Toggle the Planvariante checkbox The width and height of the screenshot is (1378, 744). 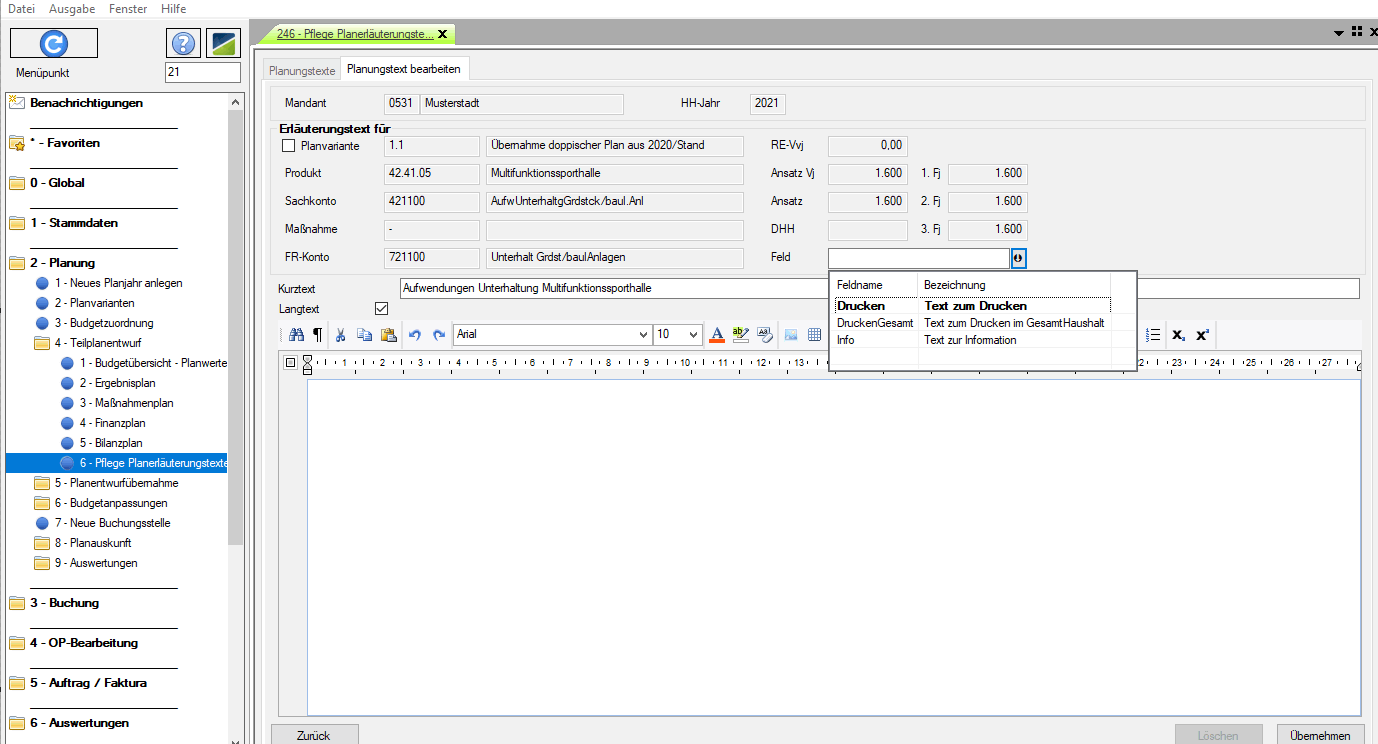pos(289,146)
